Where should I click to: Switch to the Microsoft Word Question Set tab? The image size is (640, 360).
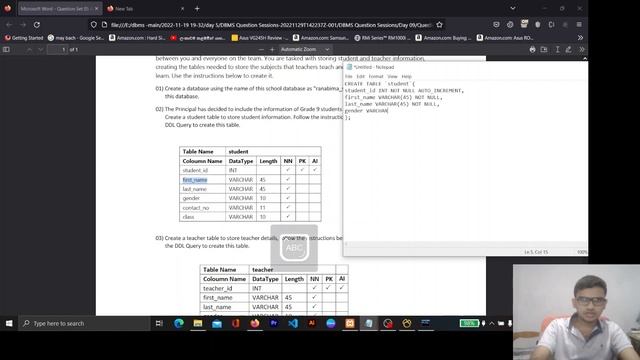(60, 9)
